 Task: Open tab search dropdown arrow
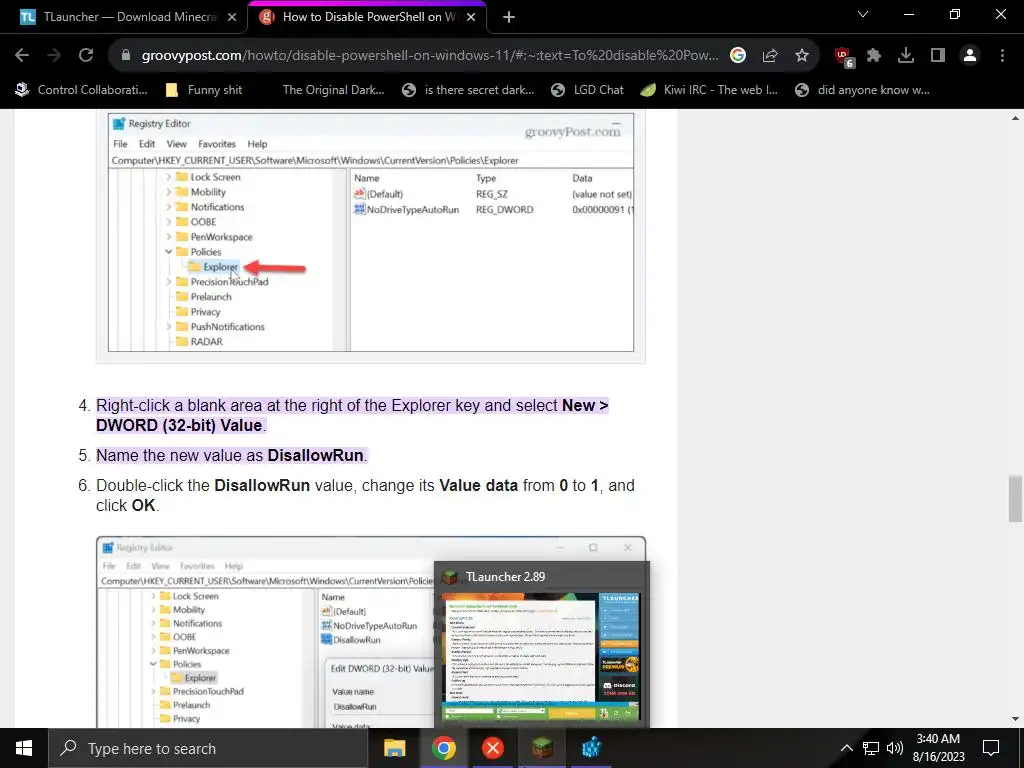[863, 14]
